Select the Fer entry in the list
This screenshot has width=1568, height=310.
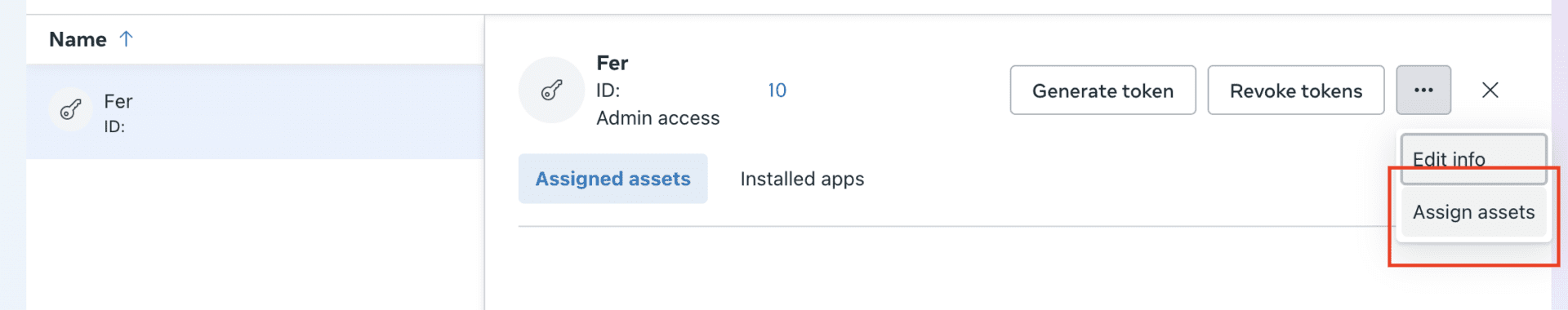255,112
